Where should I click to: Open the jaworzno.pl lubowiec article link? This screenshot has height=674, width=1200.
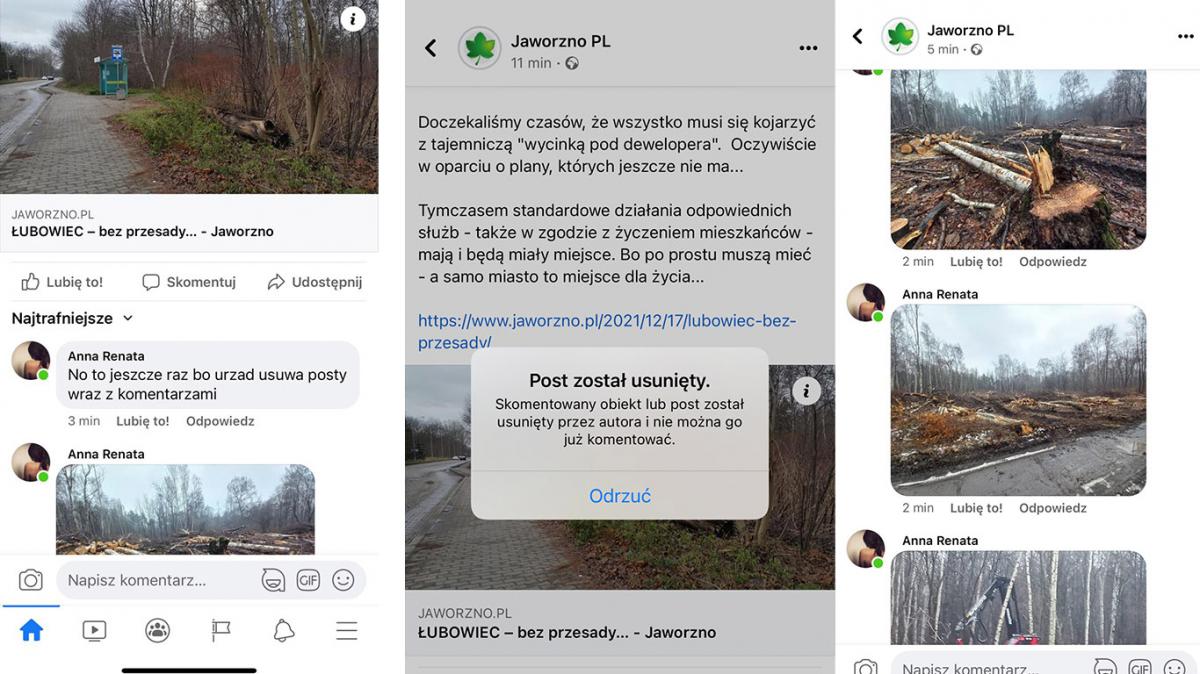point(607,331)
